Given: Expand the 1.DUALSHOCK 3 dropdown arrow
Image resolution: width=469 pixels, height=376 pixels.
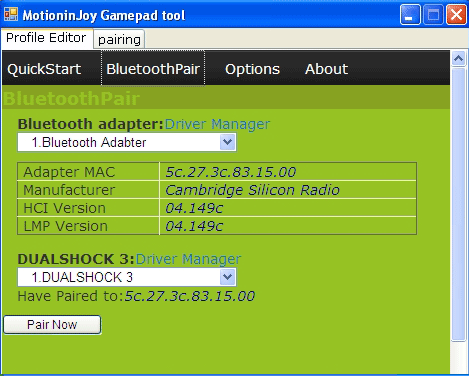Looking at the screenshot, I should click(228, 277).
